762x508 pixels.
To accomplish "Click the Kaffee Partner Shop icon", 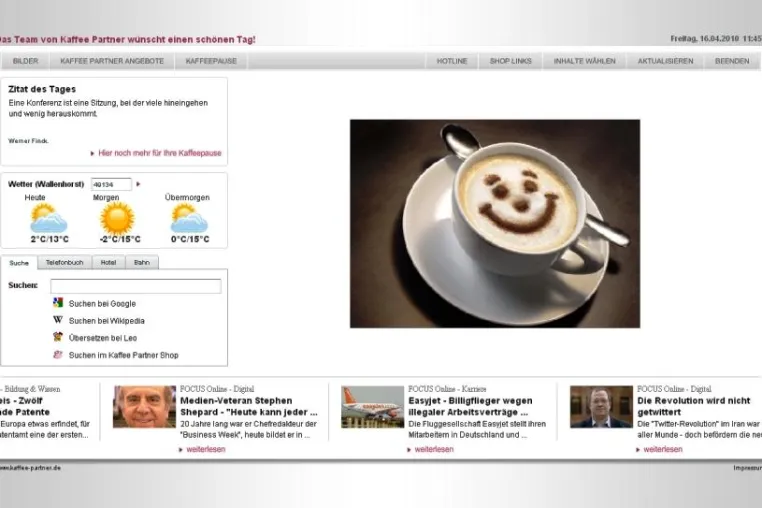I will point(58,354).
